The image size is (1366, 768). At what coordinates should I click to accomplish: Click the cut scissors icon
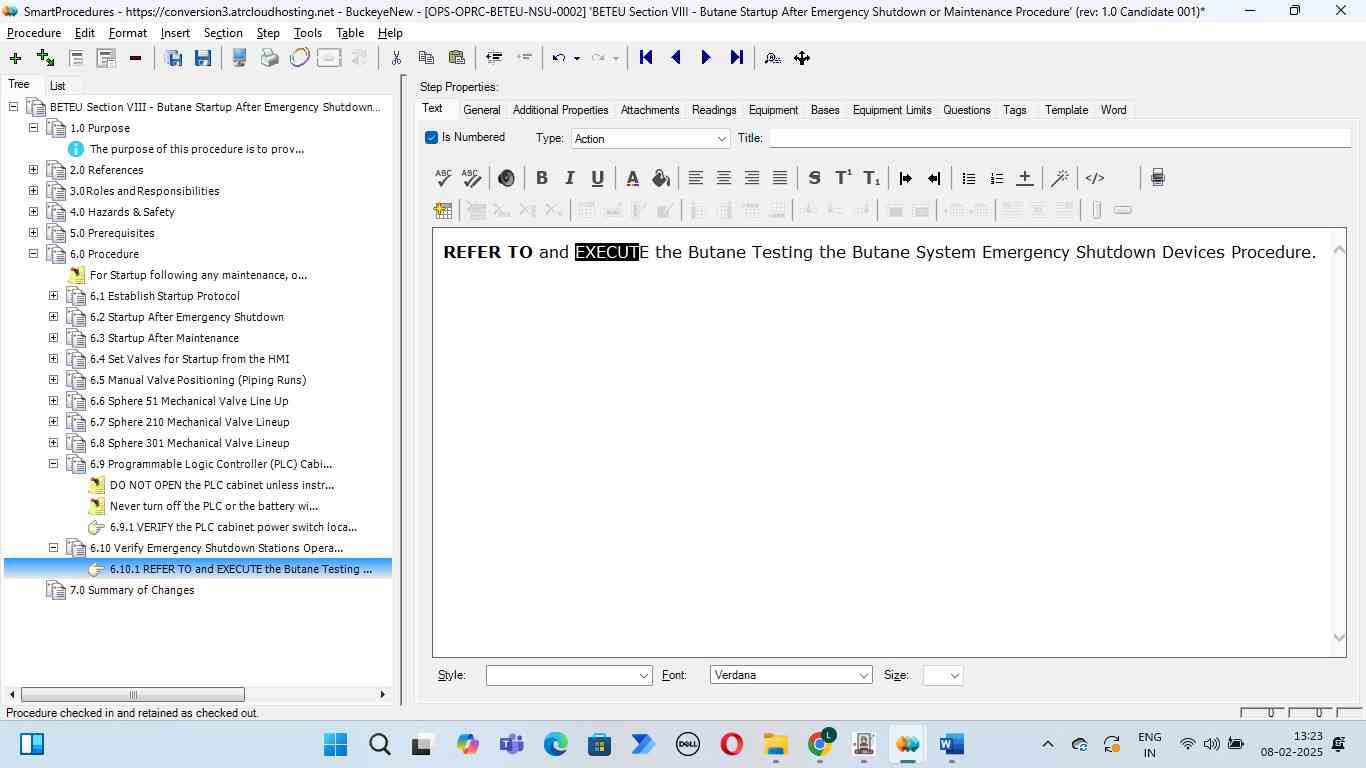(396, 58)
